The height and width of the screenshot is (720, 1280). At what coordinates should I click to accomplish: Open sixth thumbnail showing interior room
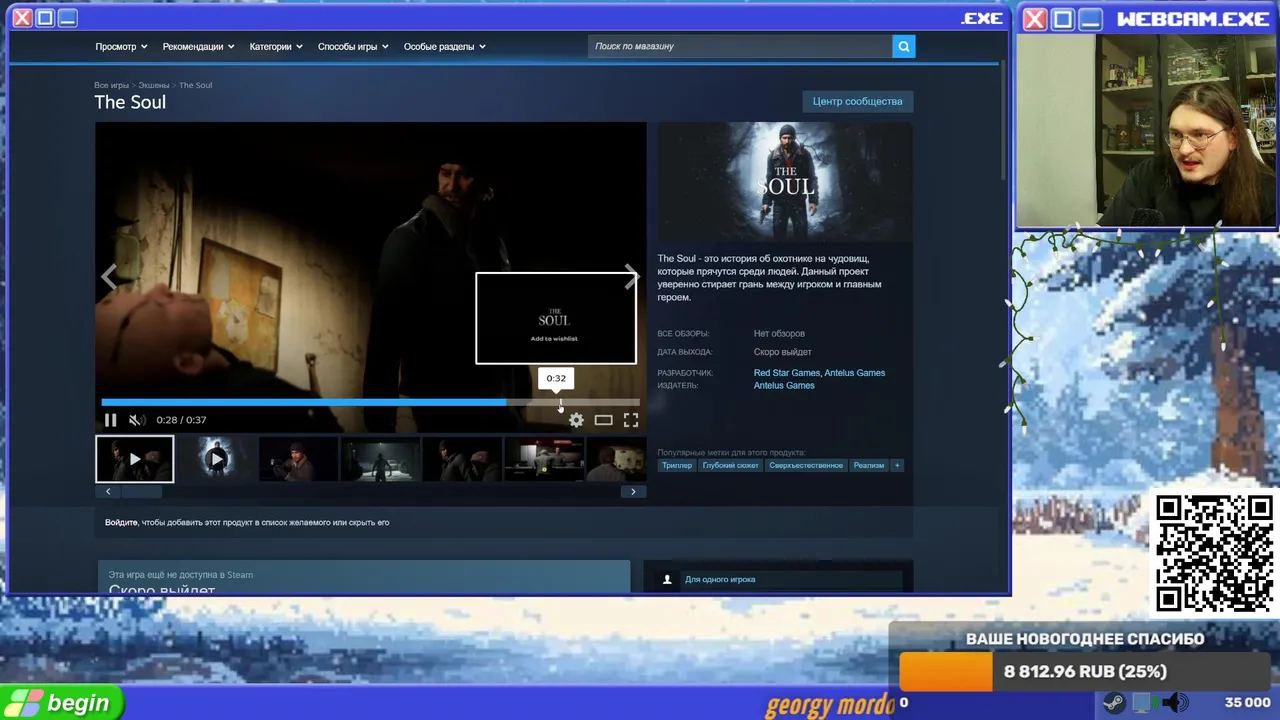(x=544, y=459)
